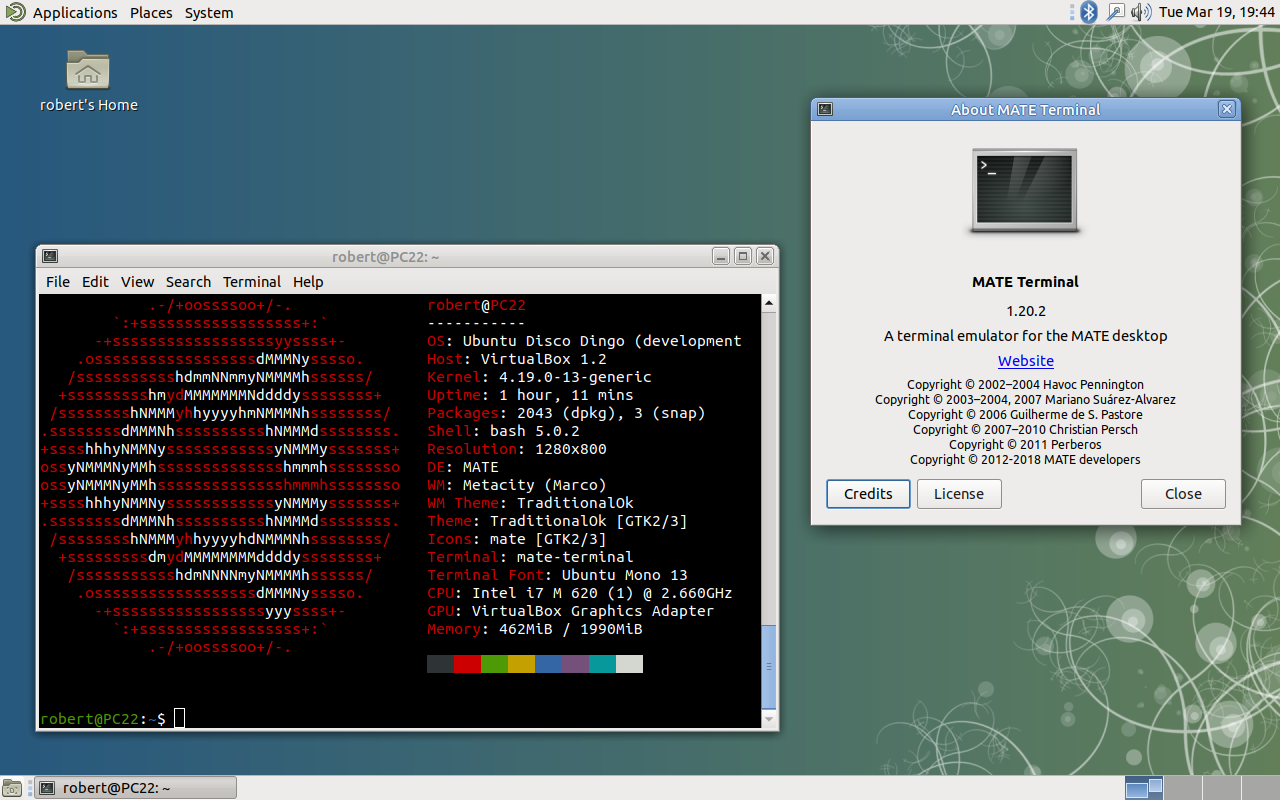The height and width of the screenshot is (800, 1280).
Task: Click the 'OS: Ubuntu Disco Dingo' line
Action: click(x=584, y=341)
